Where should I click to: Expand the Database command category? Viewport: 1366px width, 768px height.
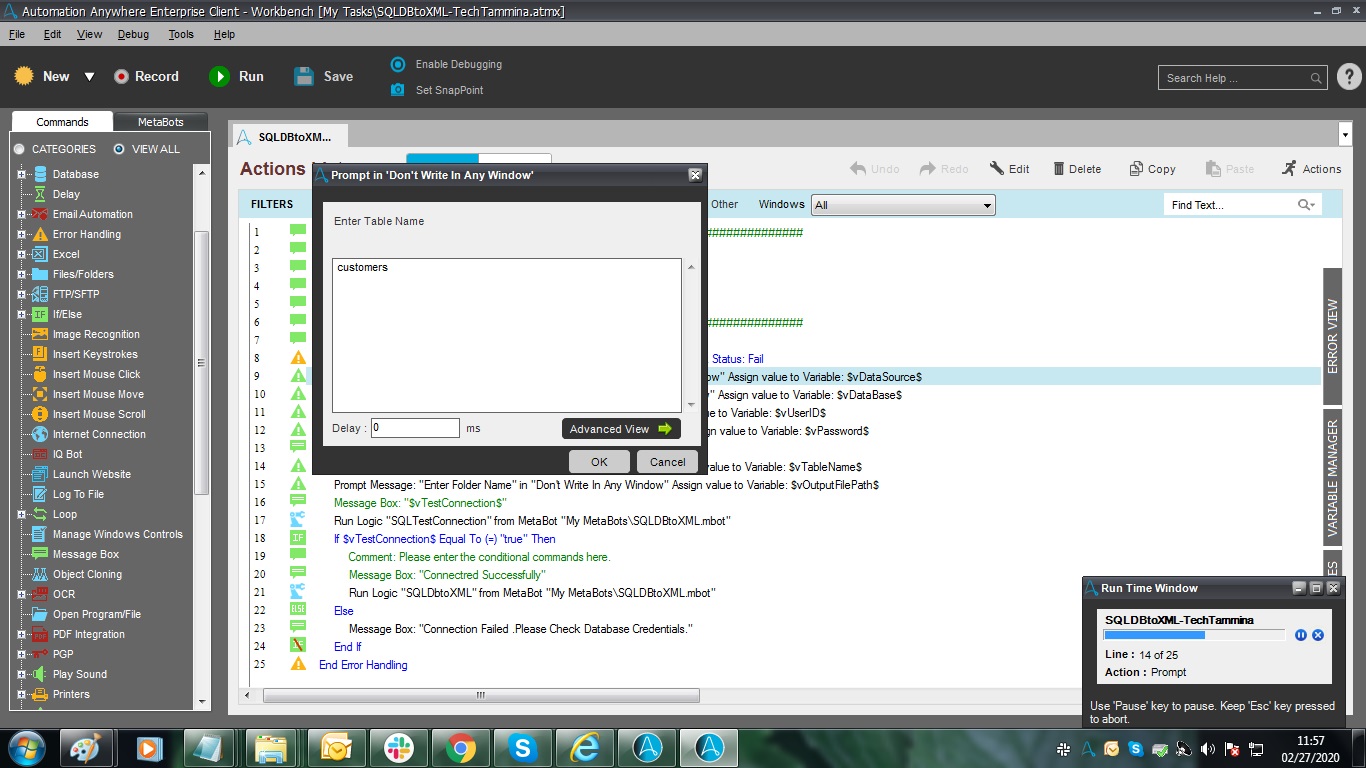pyautogui.click(x=21, y=174)
